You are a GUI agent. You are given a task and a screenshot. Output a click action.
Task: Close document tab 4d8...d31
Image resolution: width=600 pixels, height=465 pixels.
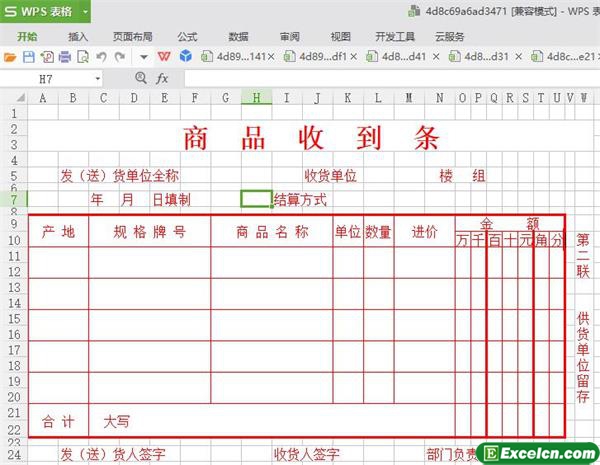[x=518, y=57]
